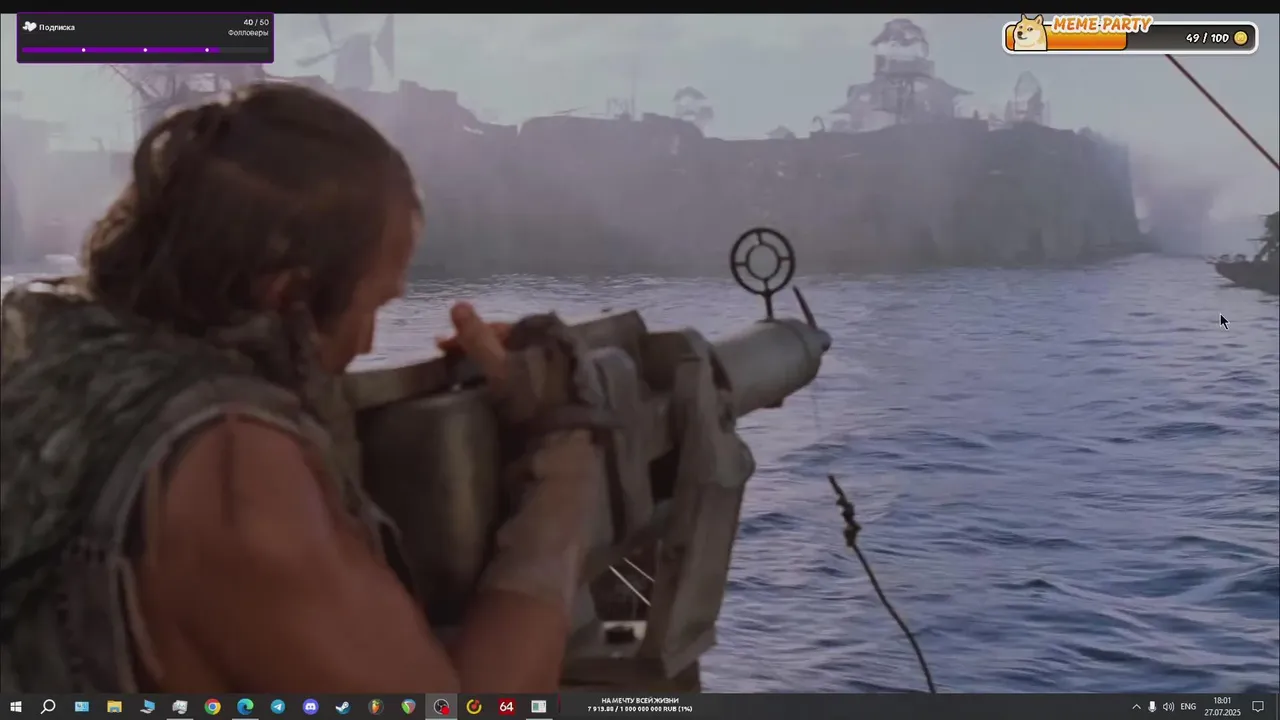Open the volume speaker control

(x=1168, y=707)
